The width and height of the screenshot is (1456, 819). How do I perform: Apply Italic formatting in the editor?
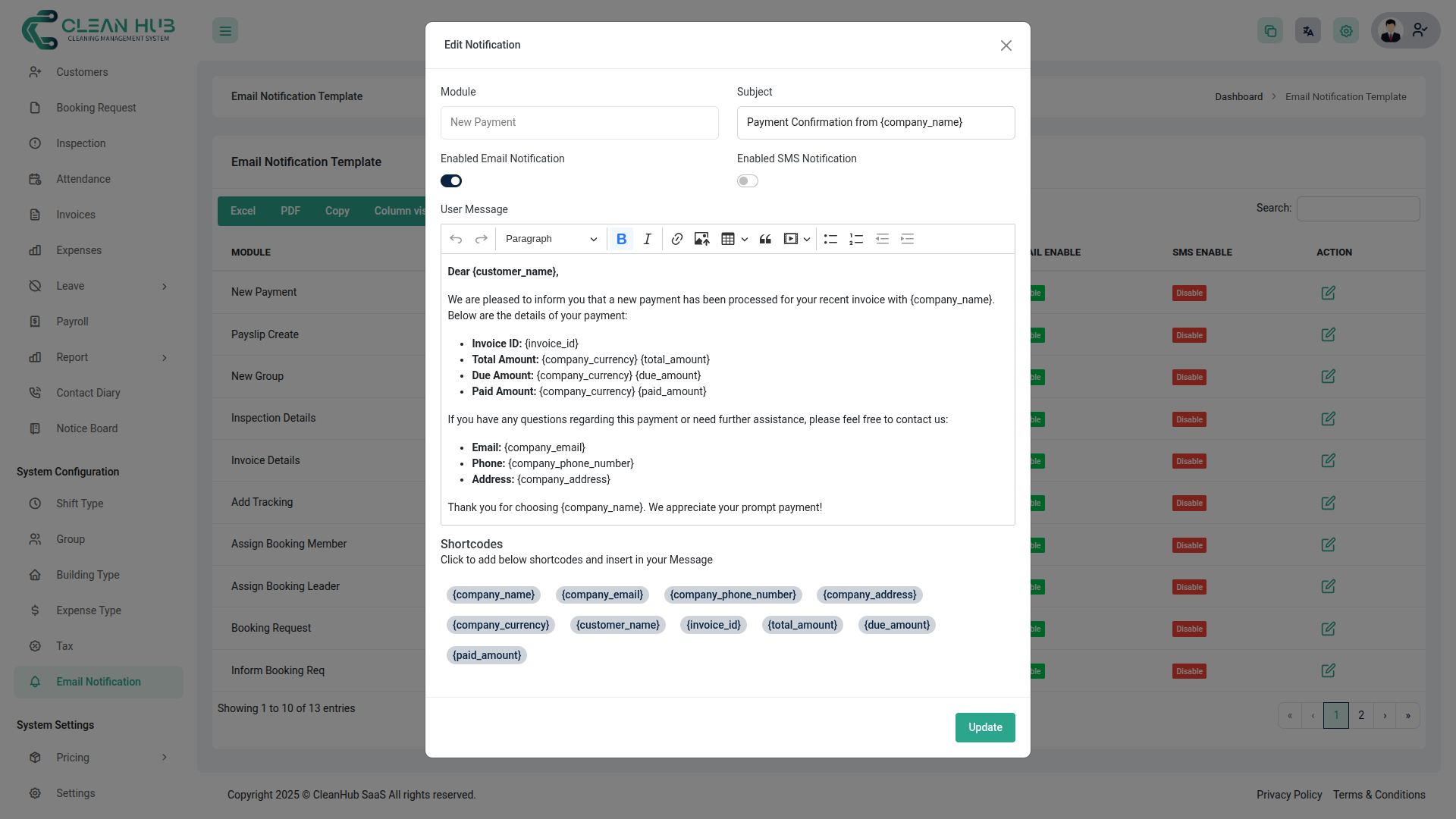click(x=647, y=238)
